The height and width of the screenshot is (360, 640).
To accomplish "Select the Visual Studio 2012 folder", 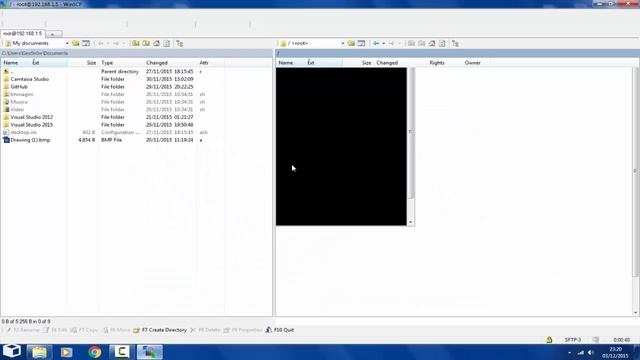I will tap(31, 117).
